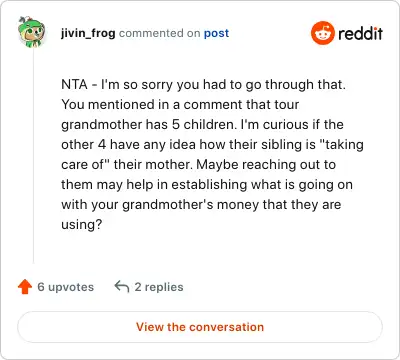Click the "6 upvotes" count label
400x360 pixels.
pyautogui.click(x=66, y=287)
